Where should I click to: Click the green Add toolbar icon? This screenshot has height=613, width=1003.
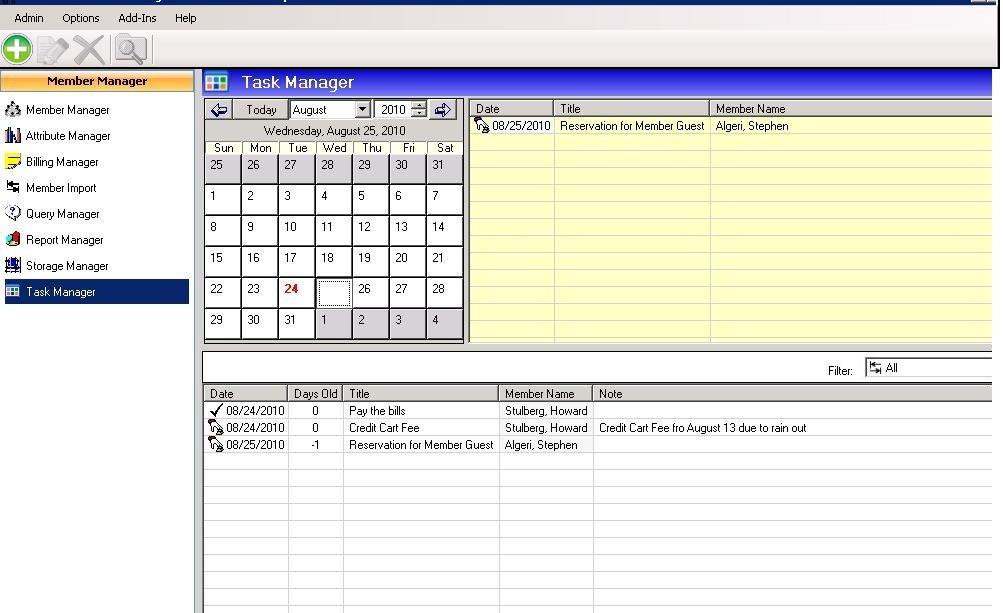17,49
